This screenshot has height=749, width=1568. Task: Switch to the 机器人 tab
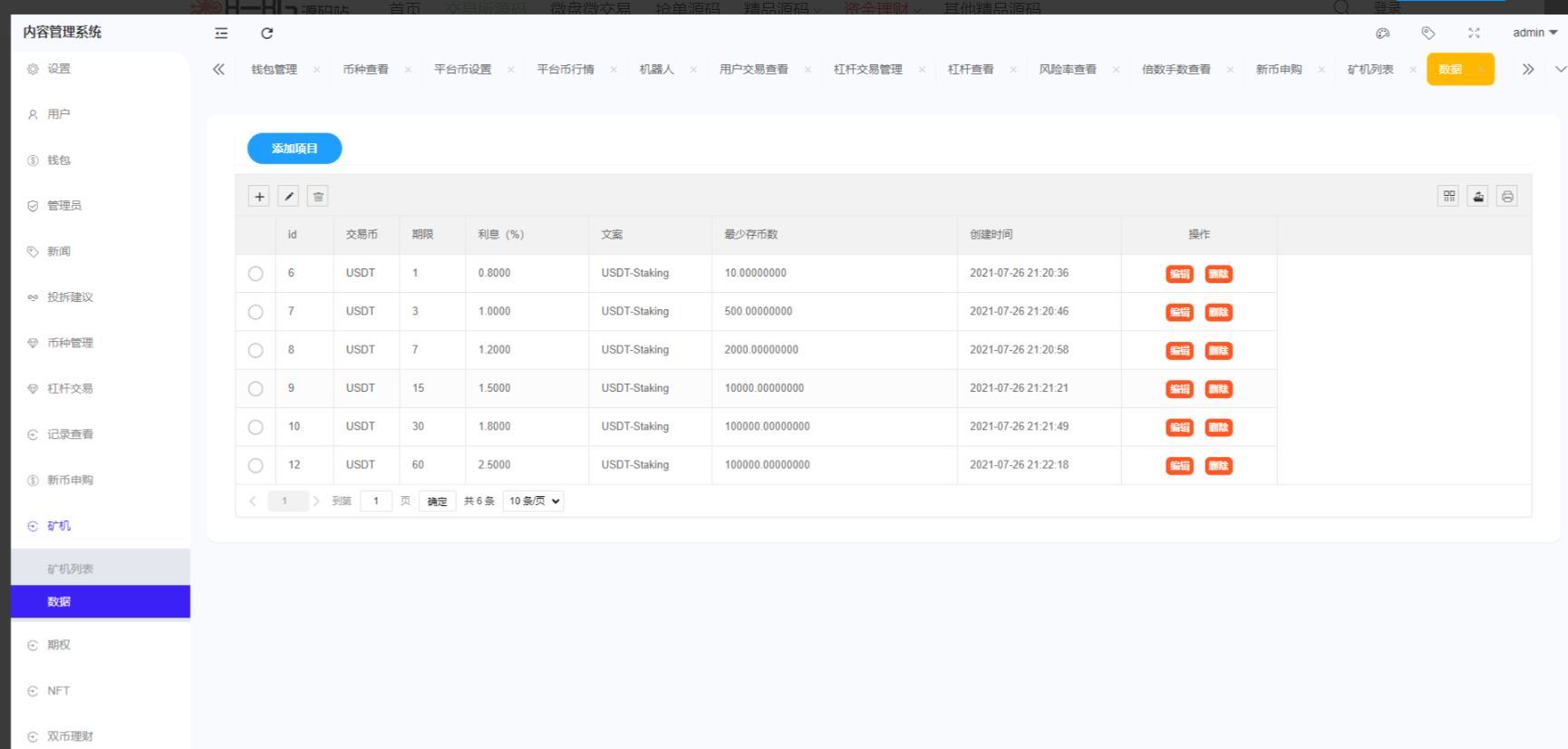(656, 70)
